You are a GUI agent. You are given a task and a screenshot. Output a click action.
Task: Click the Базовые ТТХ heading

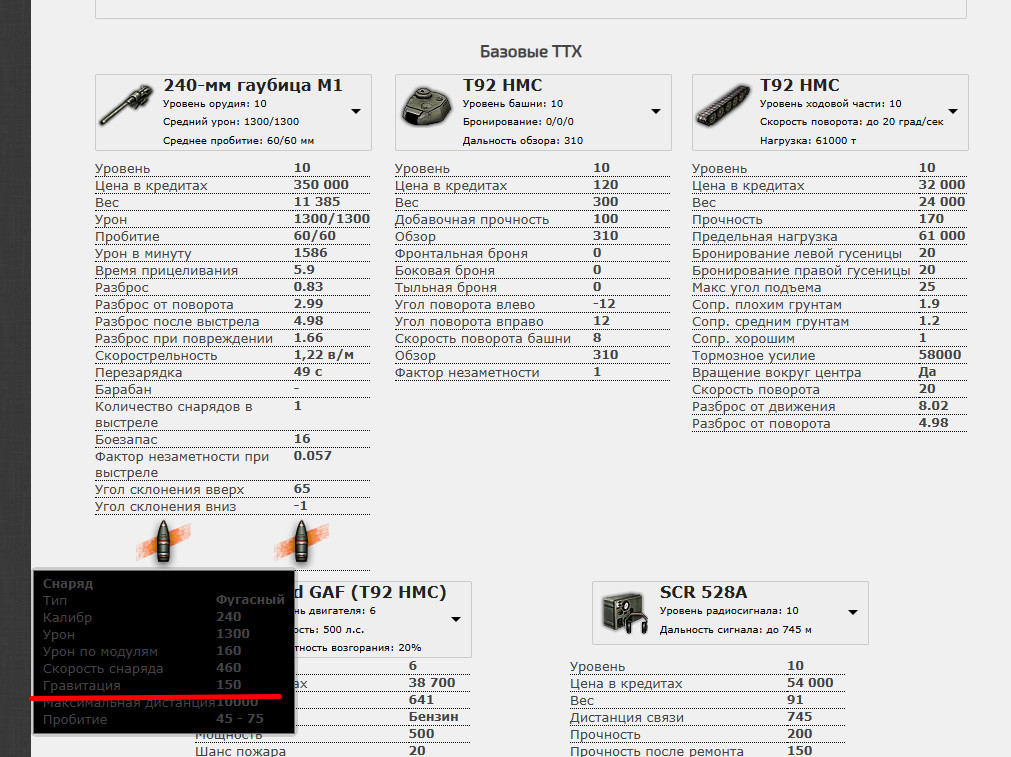click(x=531, y=52)
